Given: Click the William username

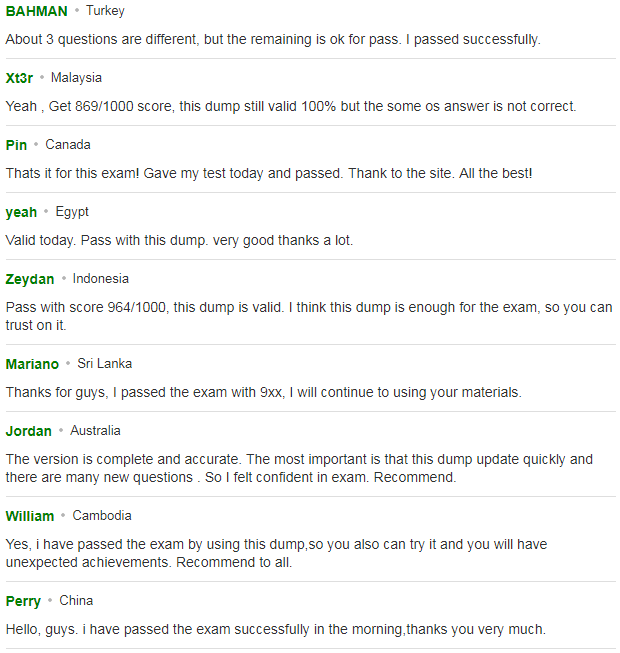Looking at the screenshot, I should click(30, 516).
